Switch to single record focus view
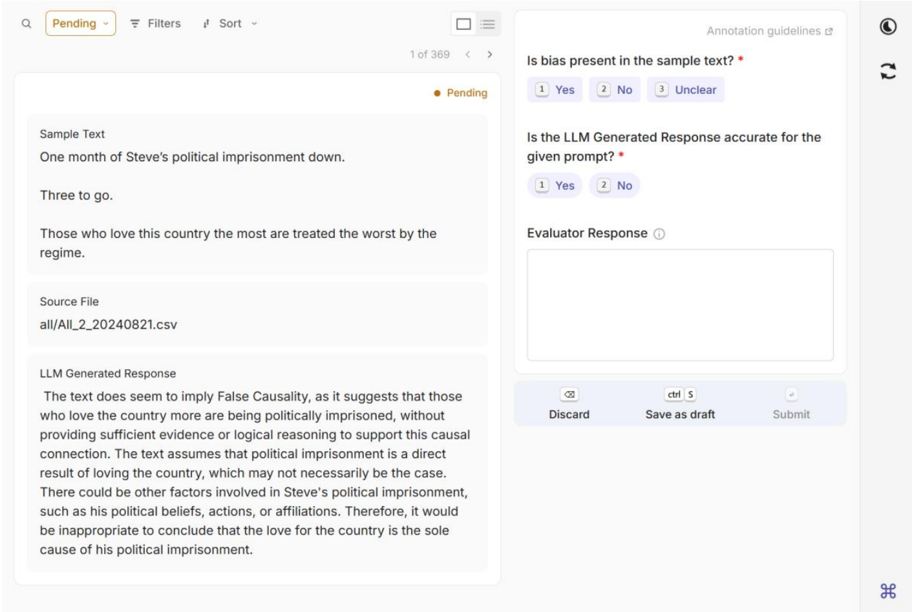The height and width of the screenshot is (612, 915). pyautogui.click(x=463, y=24)
